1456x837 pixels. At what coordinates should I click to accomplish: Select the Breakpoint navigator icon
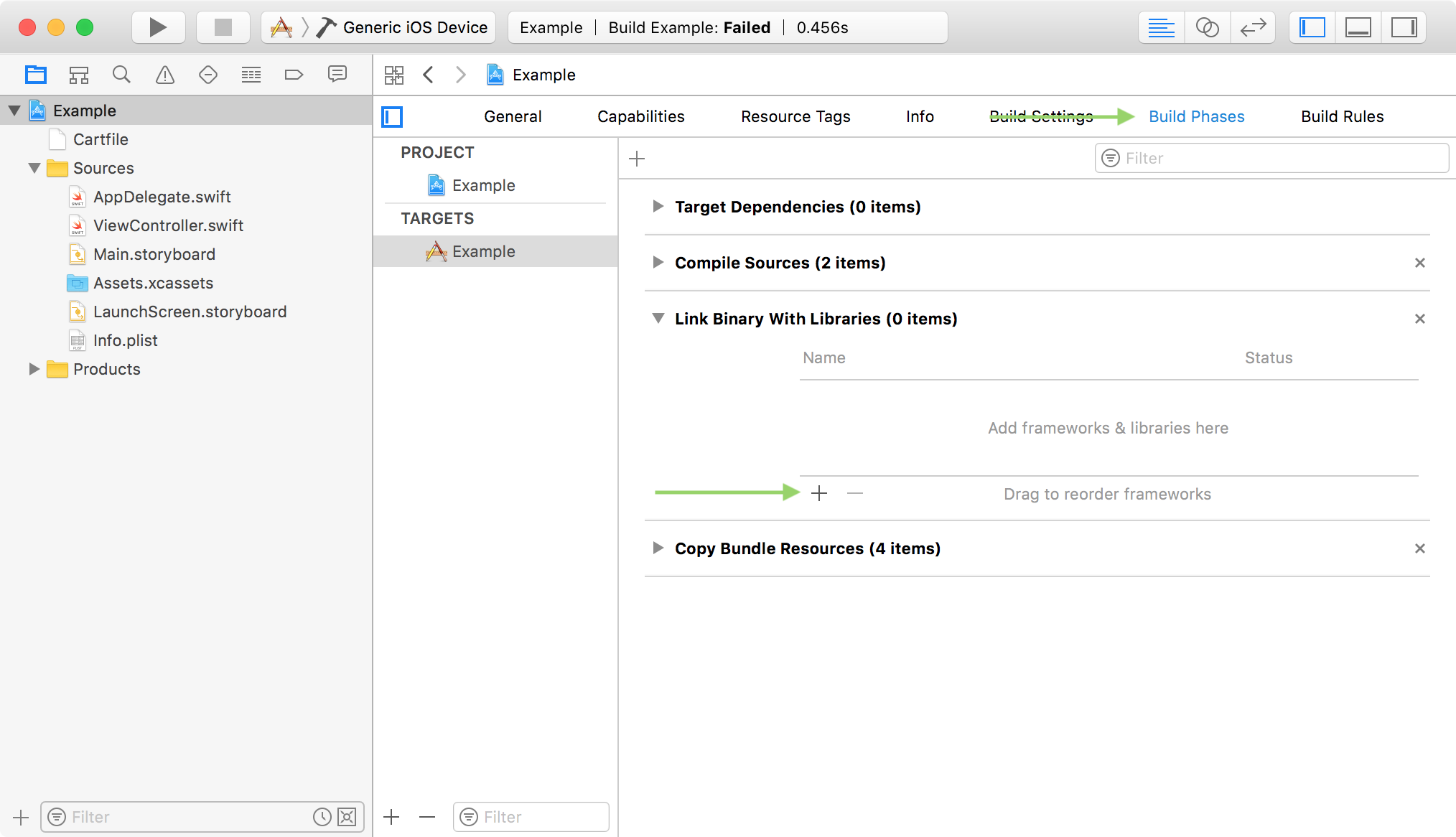click(294, 75)
